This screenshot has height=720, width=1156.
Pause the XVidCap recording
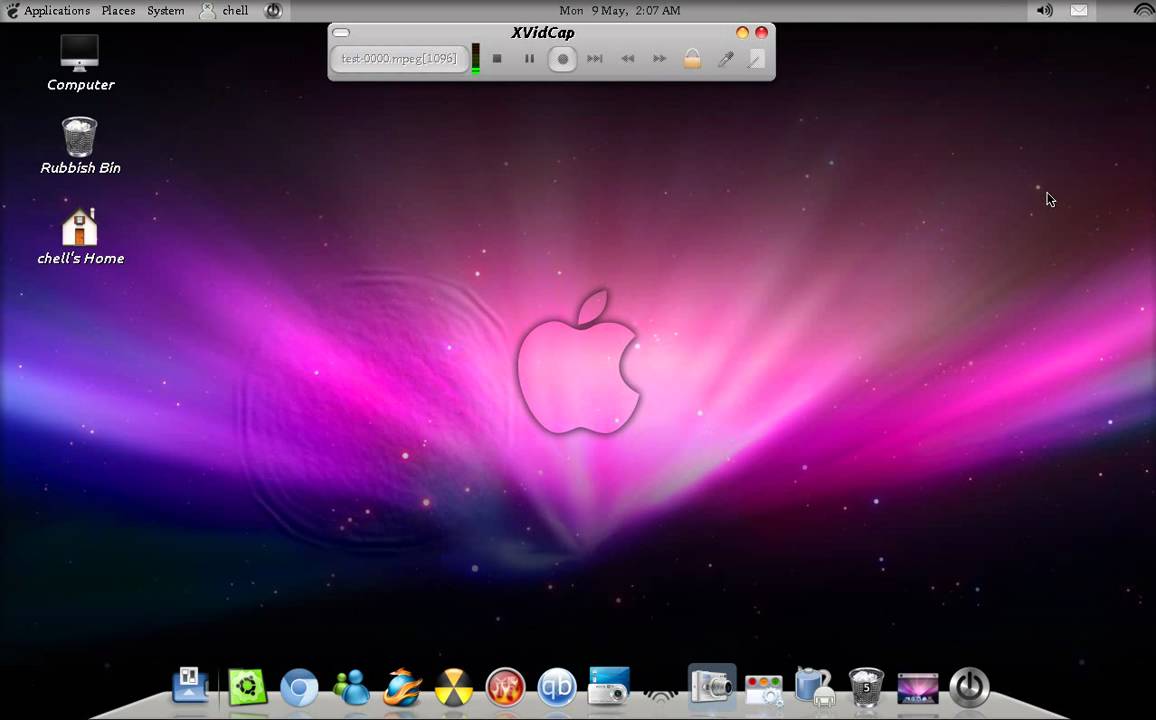pyautogui.click(x=529, y=58)
